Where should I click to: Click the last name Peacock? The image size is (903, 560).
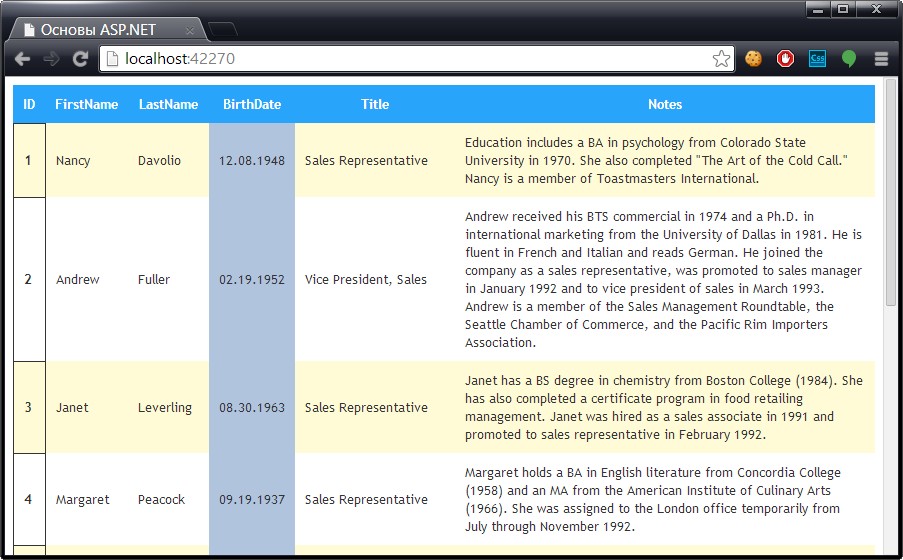coord(161,500)
